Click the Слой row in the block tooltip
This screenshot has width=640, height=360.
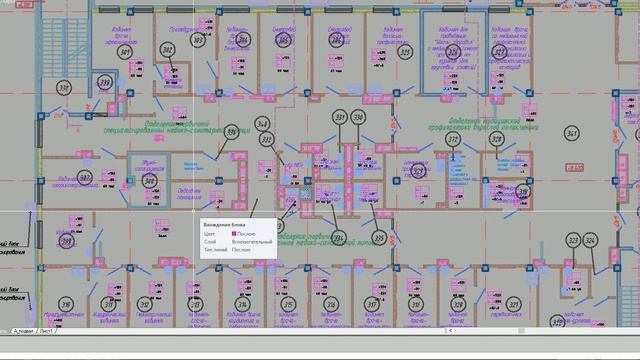point(238,242)
